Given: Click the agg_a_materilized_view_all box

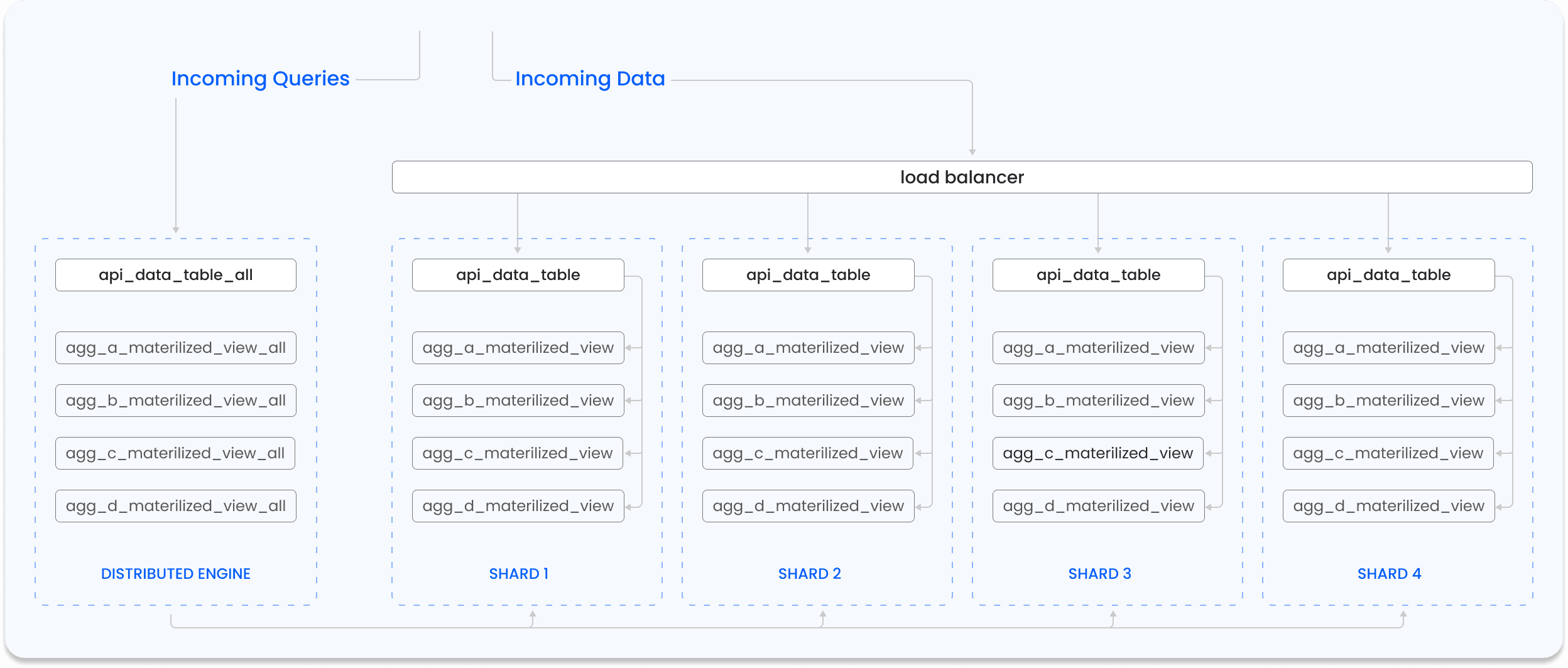Looking at the screenshot, I should (x=175, y=348).
